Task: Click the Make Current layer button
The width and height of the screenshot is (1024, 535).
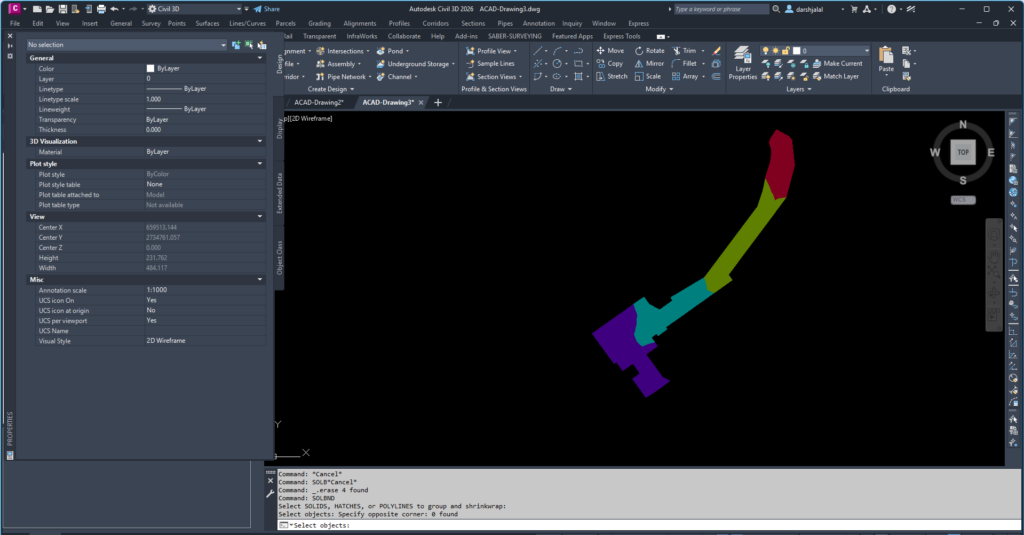Action: 837,63
